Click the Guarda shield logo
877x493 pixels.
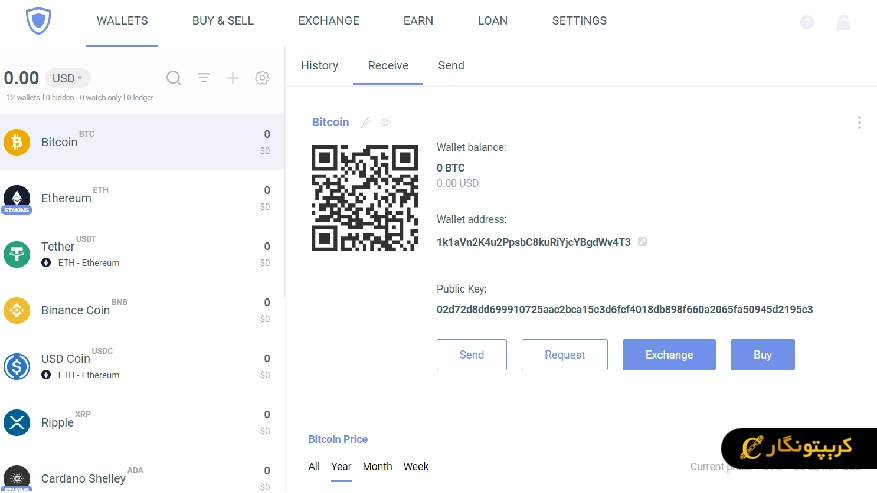[x=39, y=21]
